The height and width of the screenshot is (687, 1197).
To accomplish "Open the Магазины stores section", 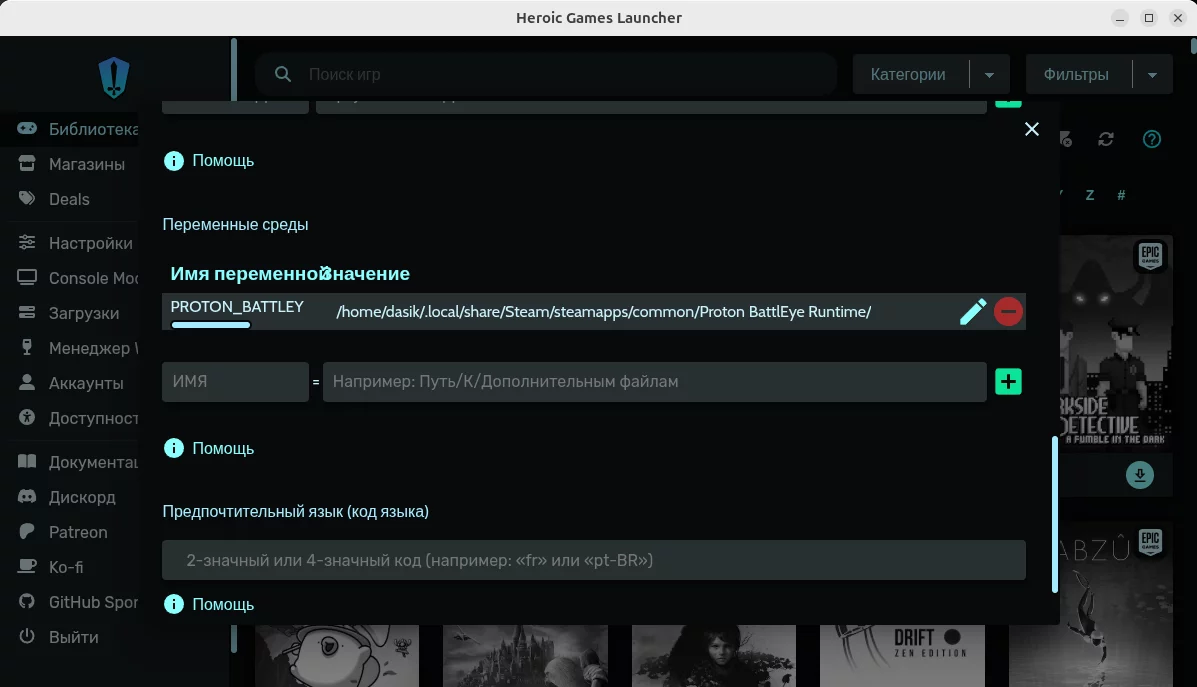I will point(71,164).
